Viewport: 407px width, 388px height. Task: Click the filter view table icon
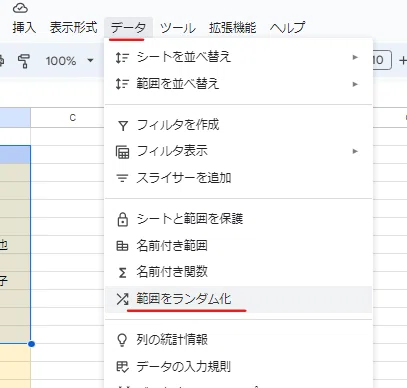click(122, 152)
